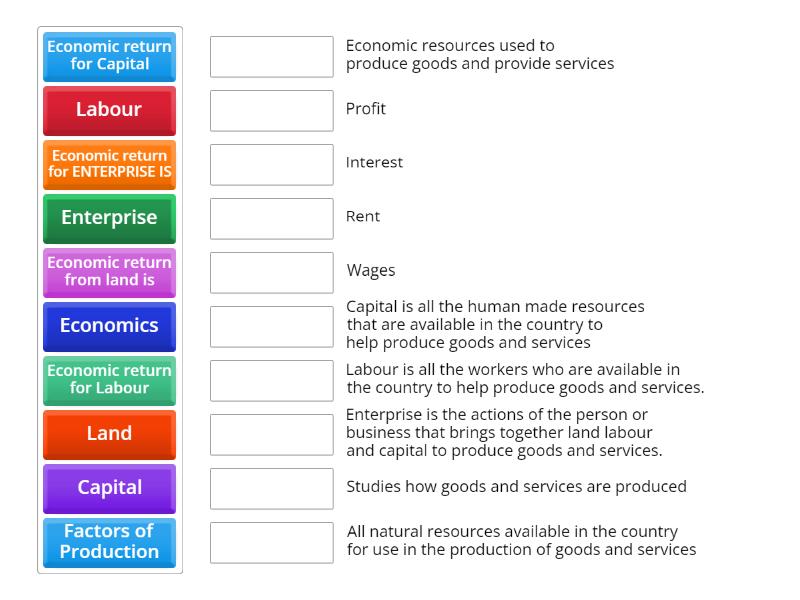Click the answer box beside "Wages"
The width and height of the screenshot is (800, 600).
[271, 272]
